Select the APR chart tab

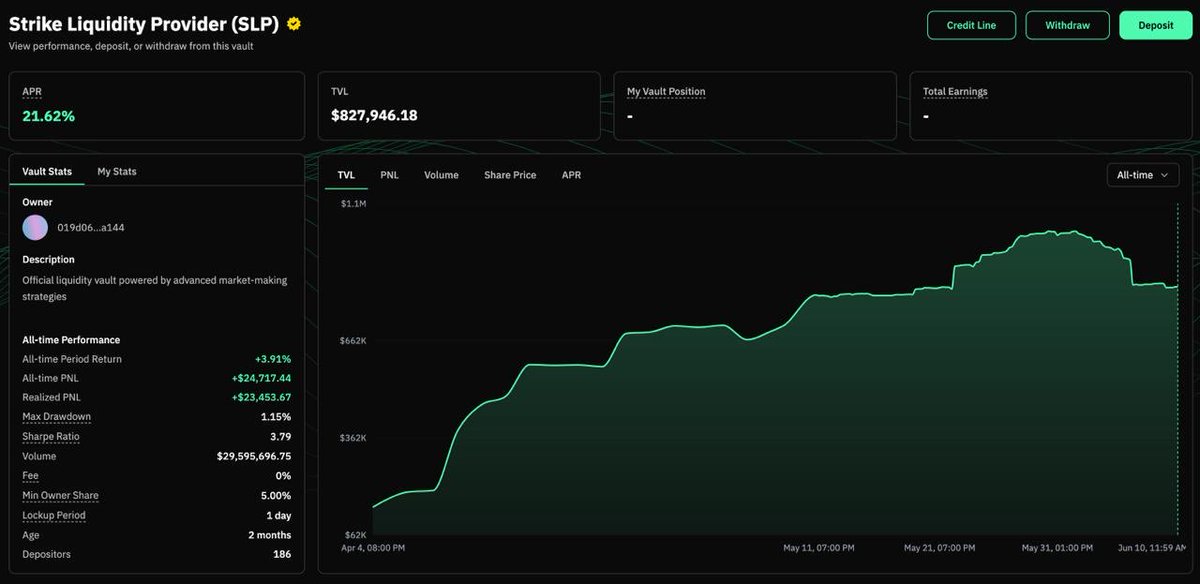pyautogui.click(x=571, y=175)
